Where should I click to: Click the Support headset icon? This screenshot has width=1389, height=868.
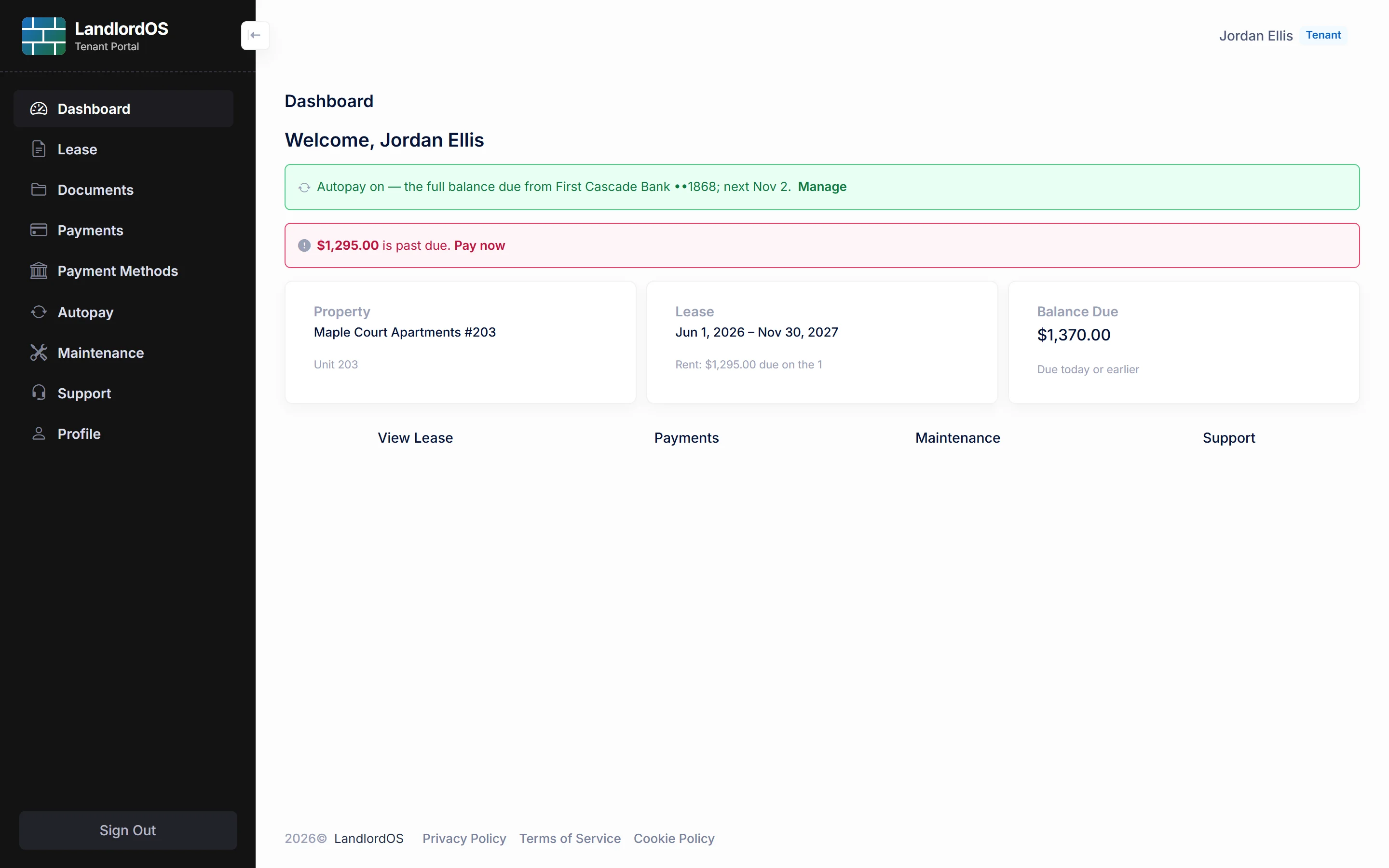(x=39, y=393)
